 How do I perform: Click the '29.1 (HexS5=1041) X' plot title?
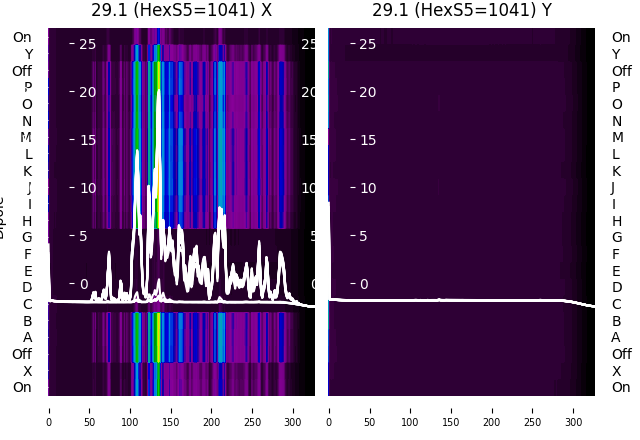point(181,11)
